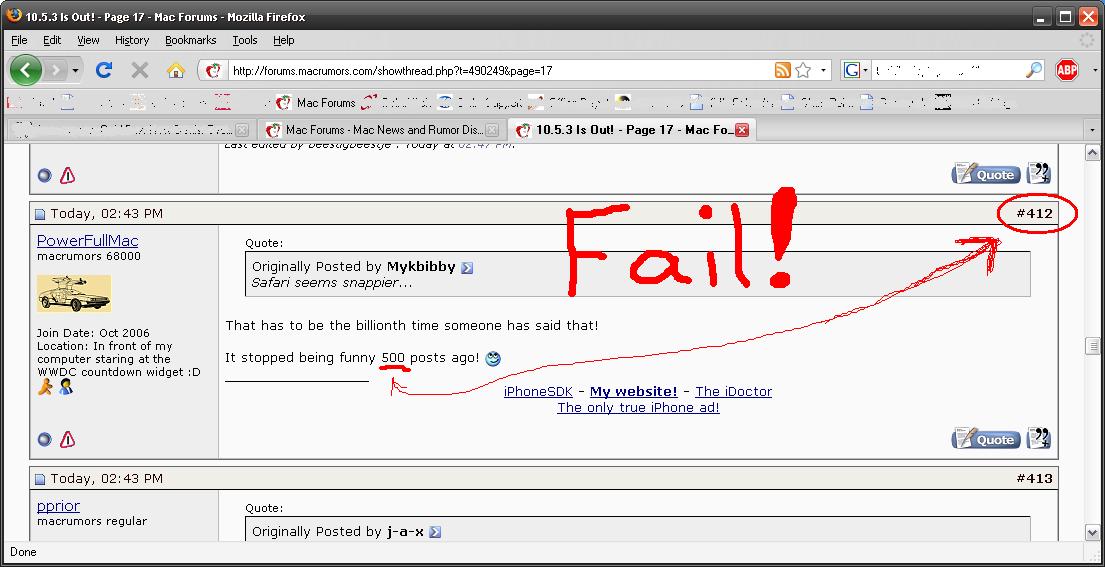This screenshot has height=567, width=1105.
Task: Open The only true iPhone ad! link
Action: coord(638,408)
